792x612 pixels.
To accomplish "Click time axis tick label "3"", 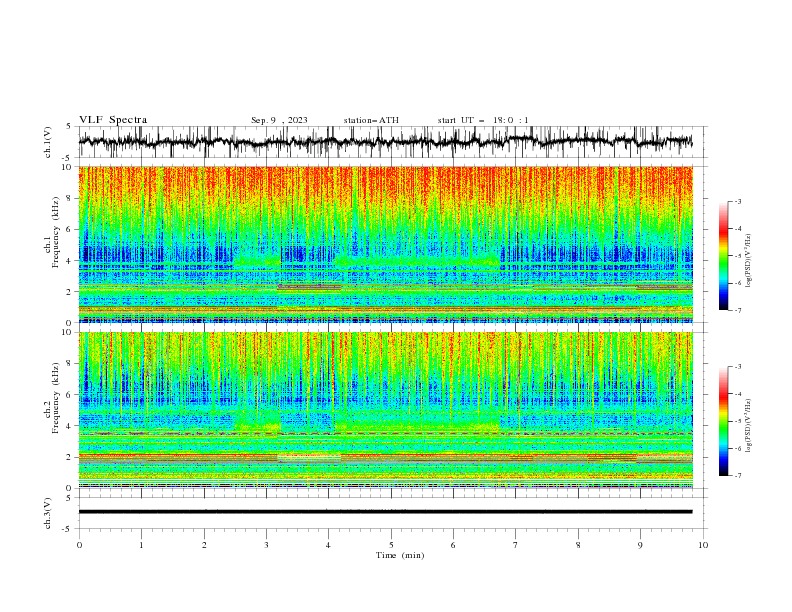I will [266, 545].
